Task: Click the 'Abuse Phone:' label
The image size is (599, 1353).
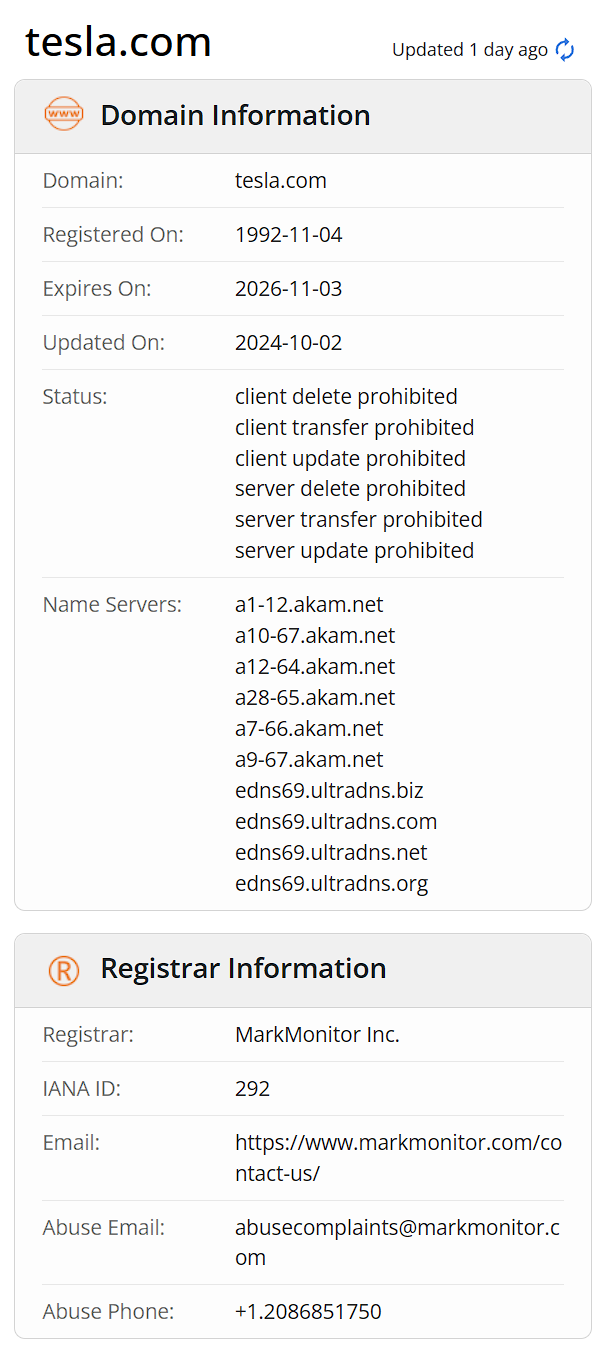Action: click(x=108, y=1311)
